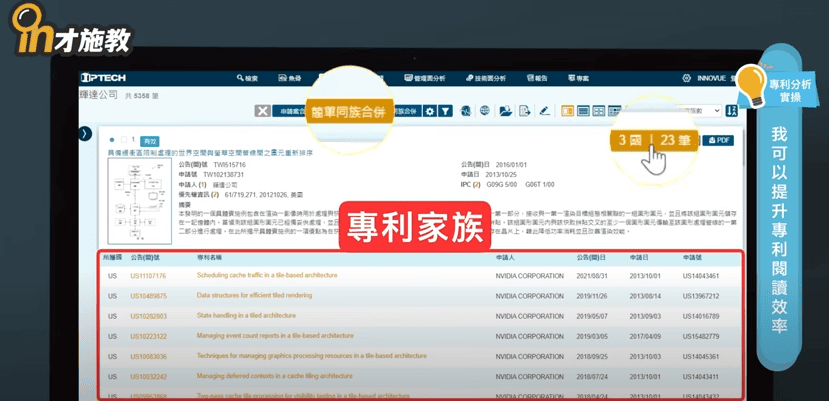
Task: Open the 技術圖分析 menu
Action: 484,77
